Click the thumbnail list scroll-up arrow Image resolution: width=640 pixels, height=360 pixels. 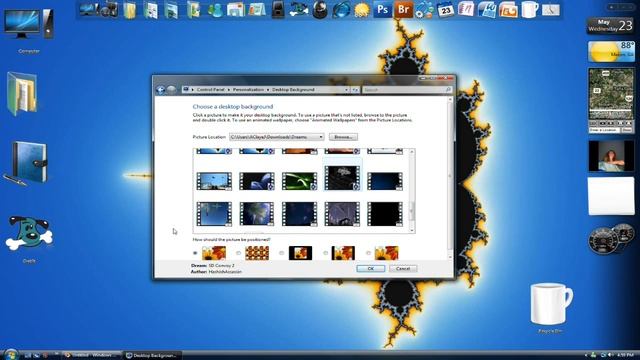pyautogui.click(x=411, y=152)
